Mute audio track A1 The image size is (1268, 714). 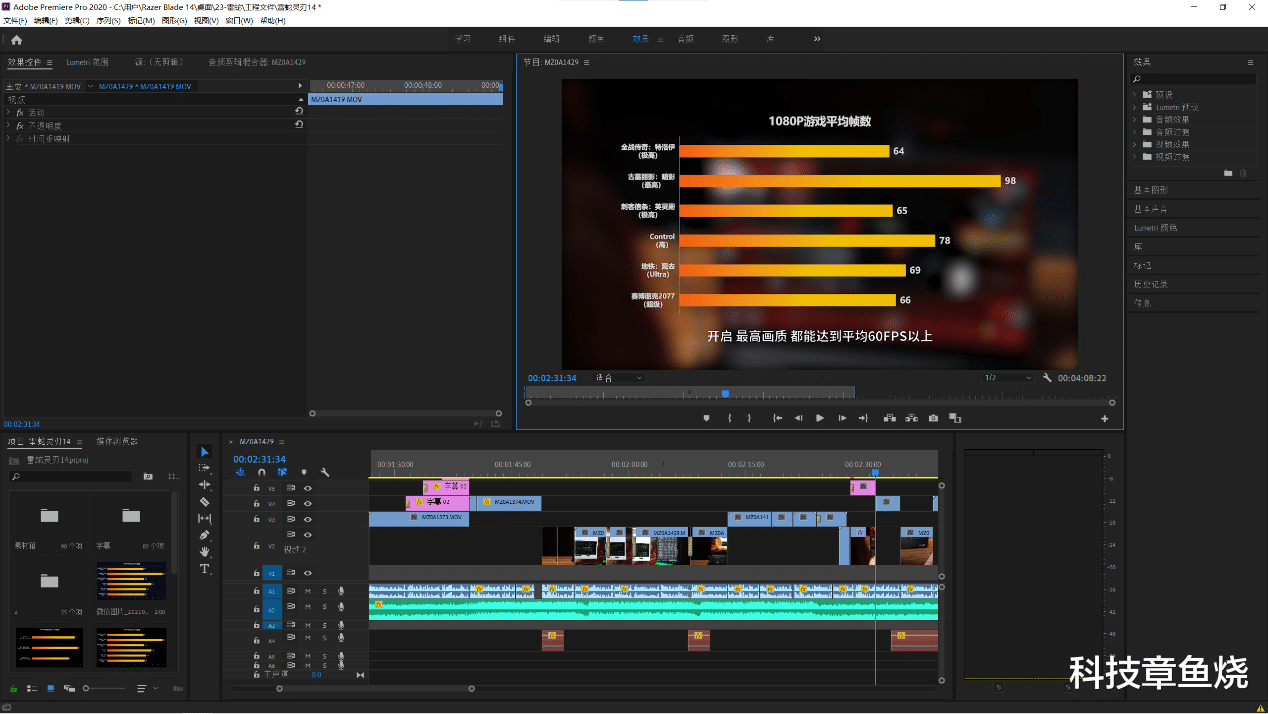[307, 592]
